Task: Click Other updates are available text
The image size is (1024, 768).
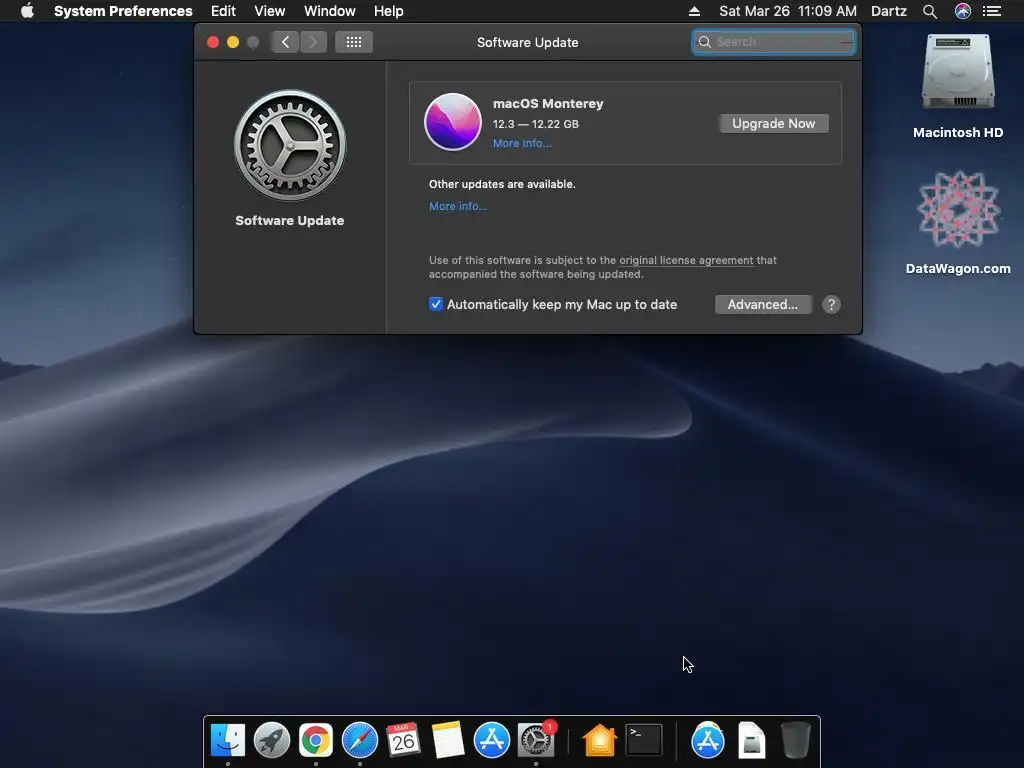Action: click(x=502, y=184)
